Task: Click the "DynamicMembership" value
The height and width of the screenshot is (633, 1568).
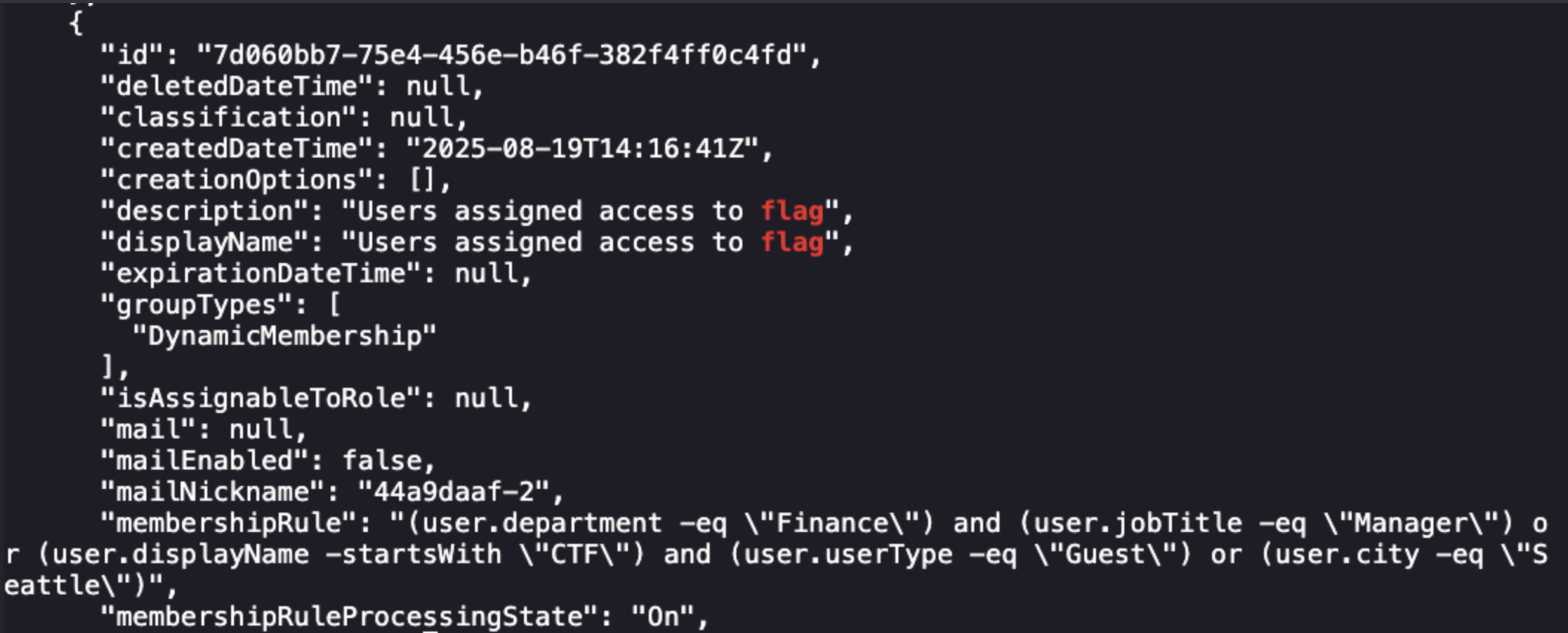Action: click(x=284, y=336)
